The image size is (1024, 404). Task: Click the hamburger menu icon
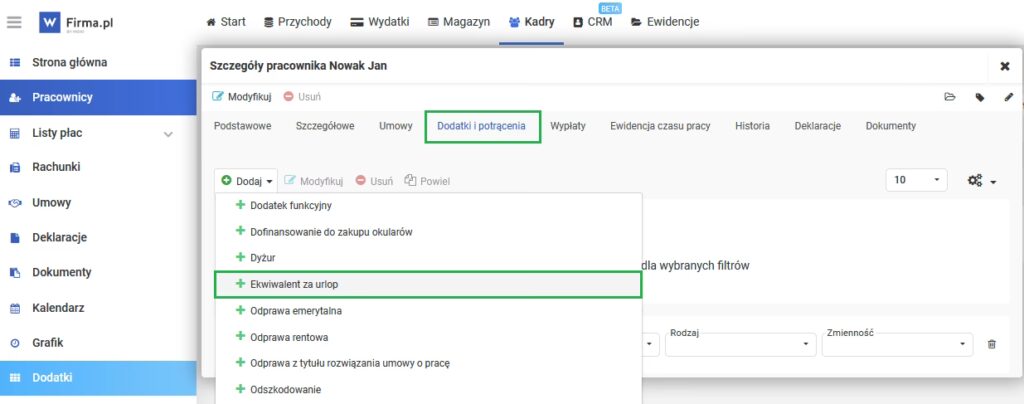pos(14,21)
